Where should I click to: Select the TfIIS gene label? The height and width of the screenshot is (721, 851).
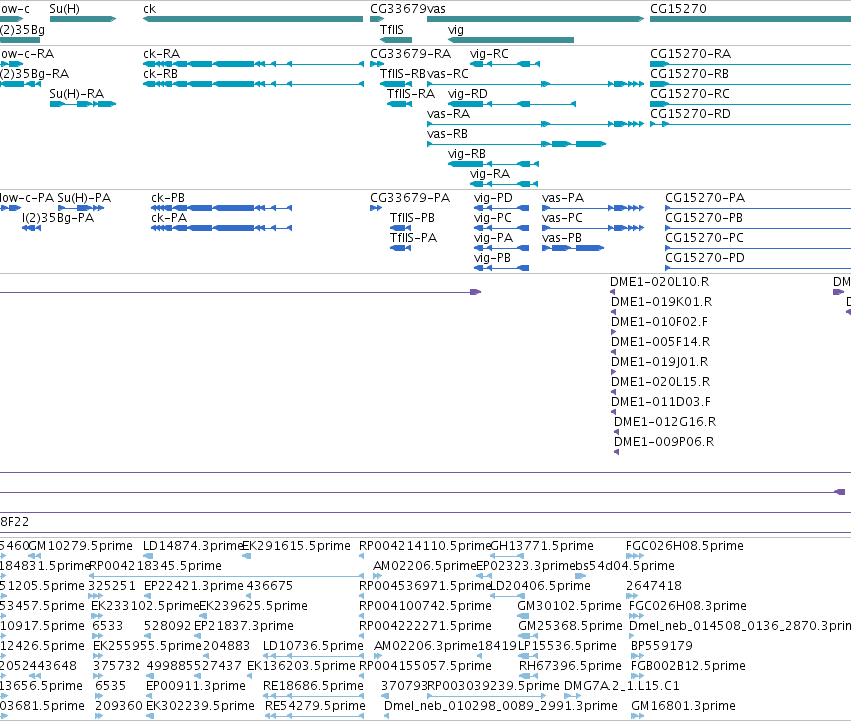point(392,29)
